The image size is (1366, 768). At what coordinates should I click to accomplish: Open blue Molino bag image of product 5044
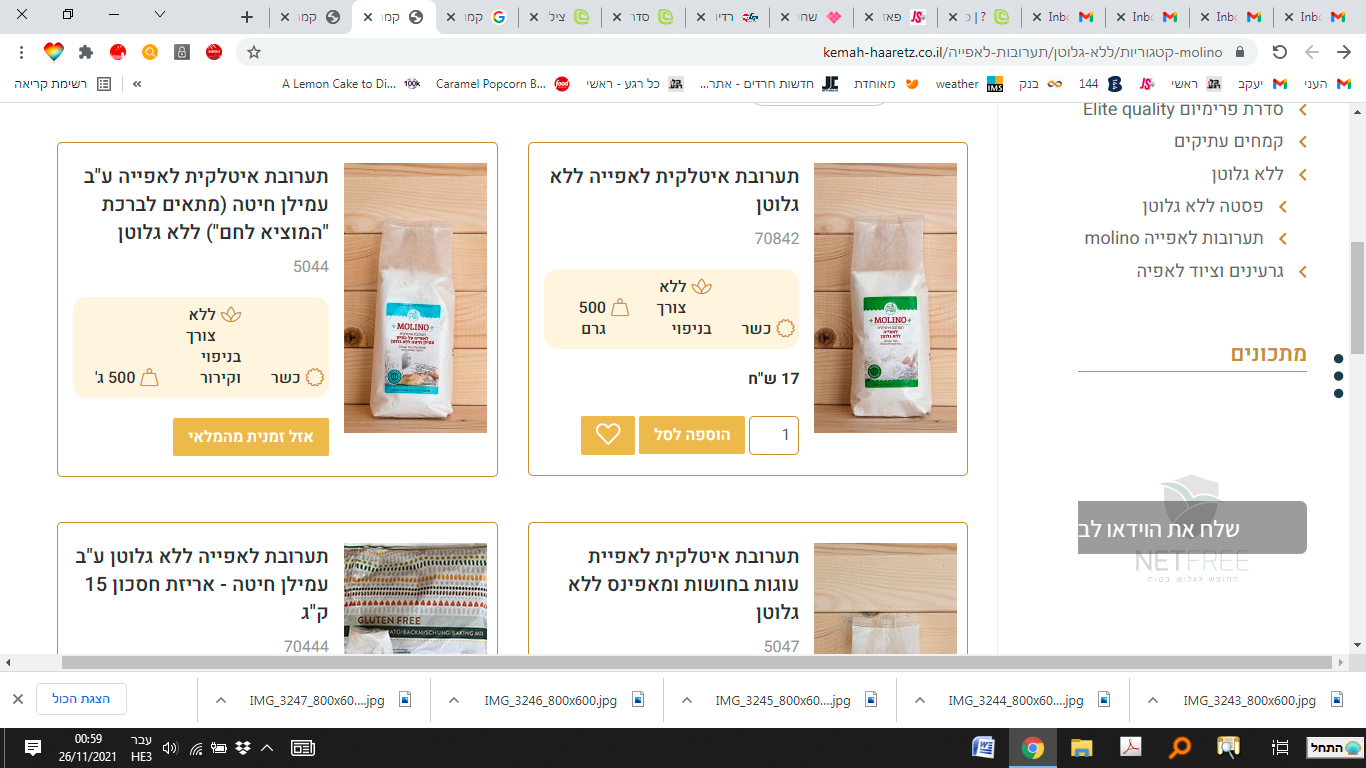[415, 298]
